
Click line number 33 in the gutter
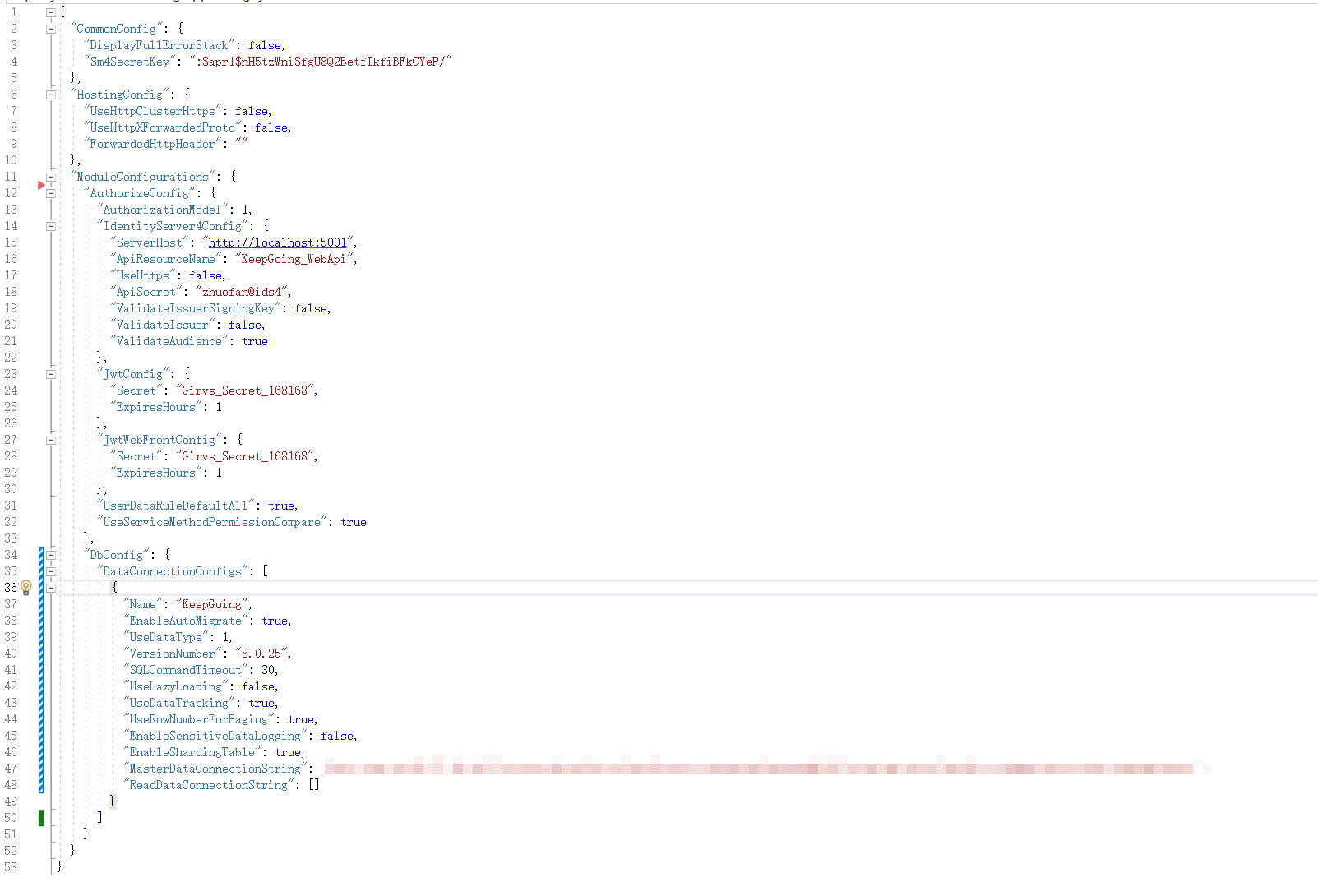11,538
